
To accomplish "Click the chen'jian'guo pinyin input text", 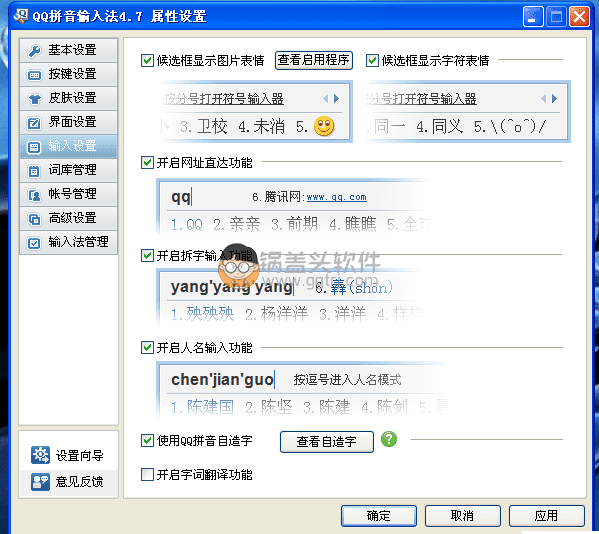I will coord(222,379).
